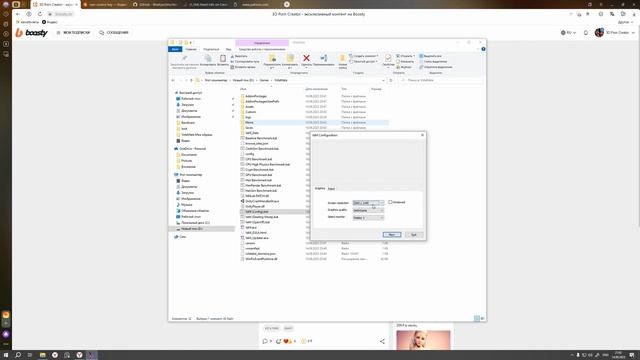
Task: Click the Rename icon in ribbon
Action: [x=324, y=58]
